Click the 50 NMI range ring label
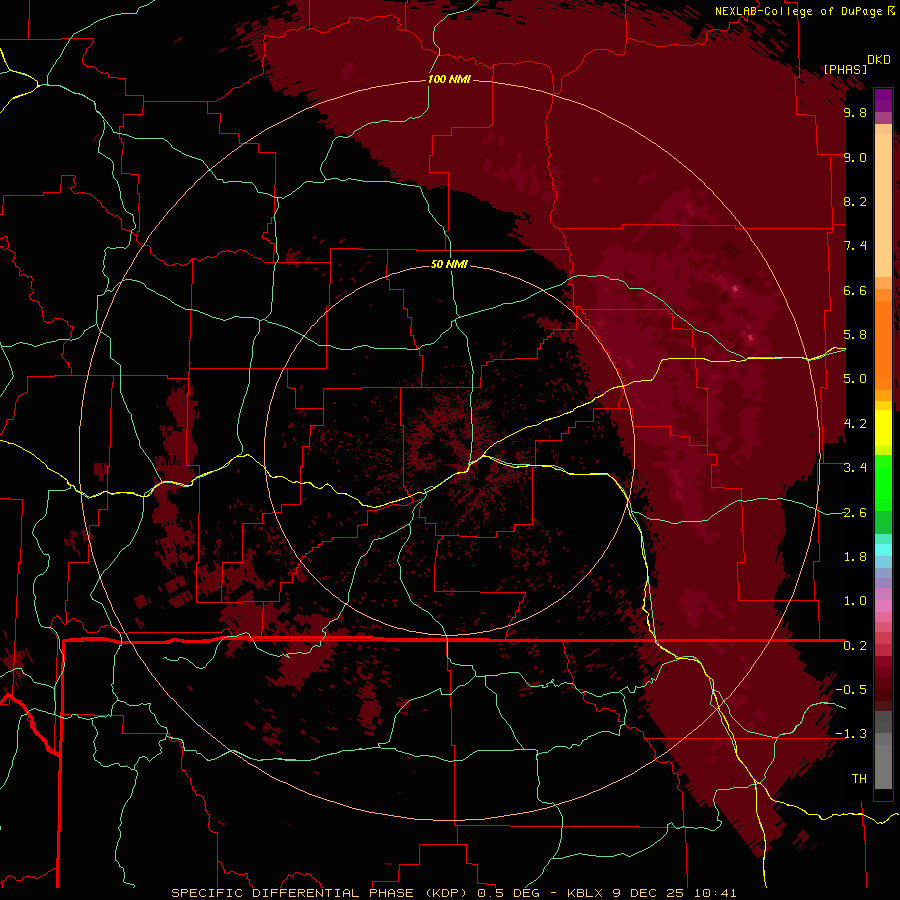Viewport: 900px width, 900px height. pos(449,265)
